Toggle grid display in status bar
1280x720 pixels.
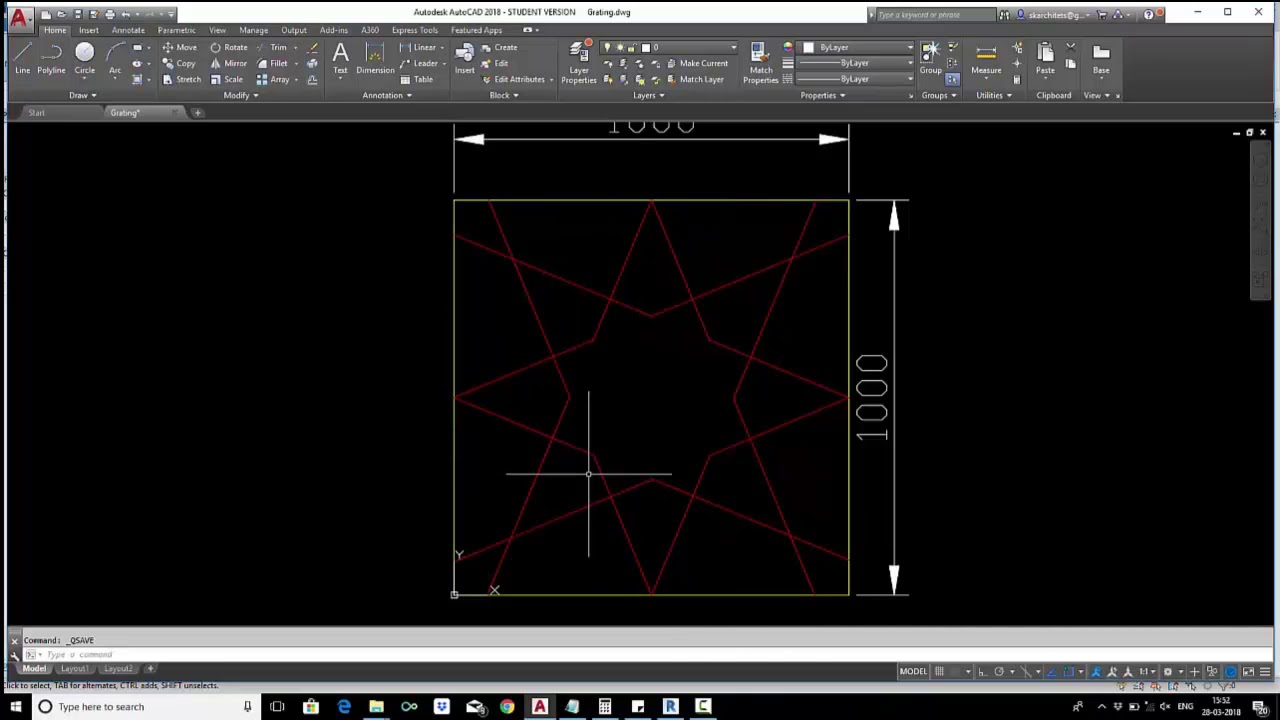(939, 671)
